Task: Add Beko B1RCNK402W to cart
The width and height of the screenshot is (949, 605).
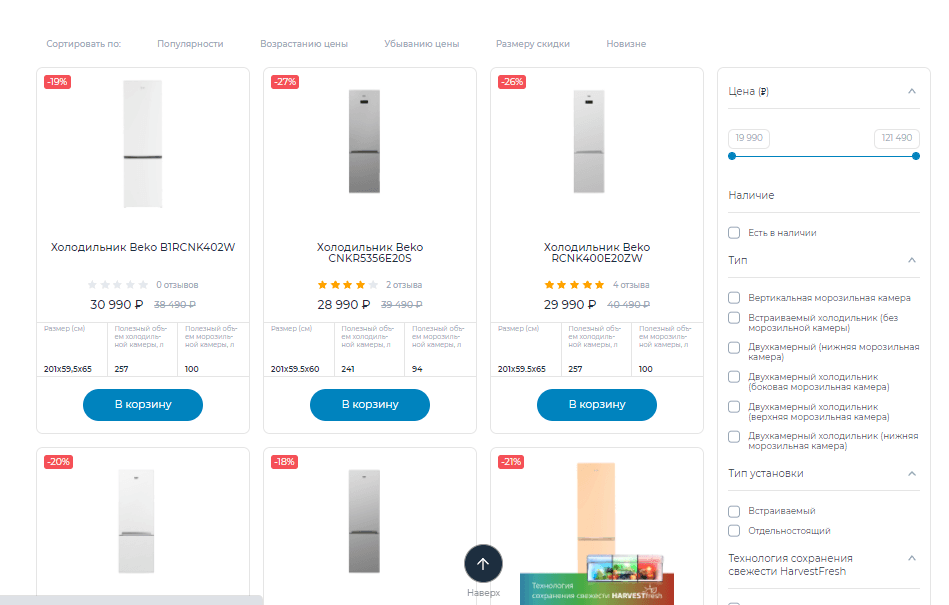Action: click(x=143, y=405)
